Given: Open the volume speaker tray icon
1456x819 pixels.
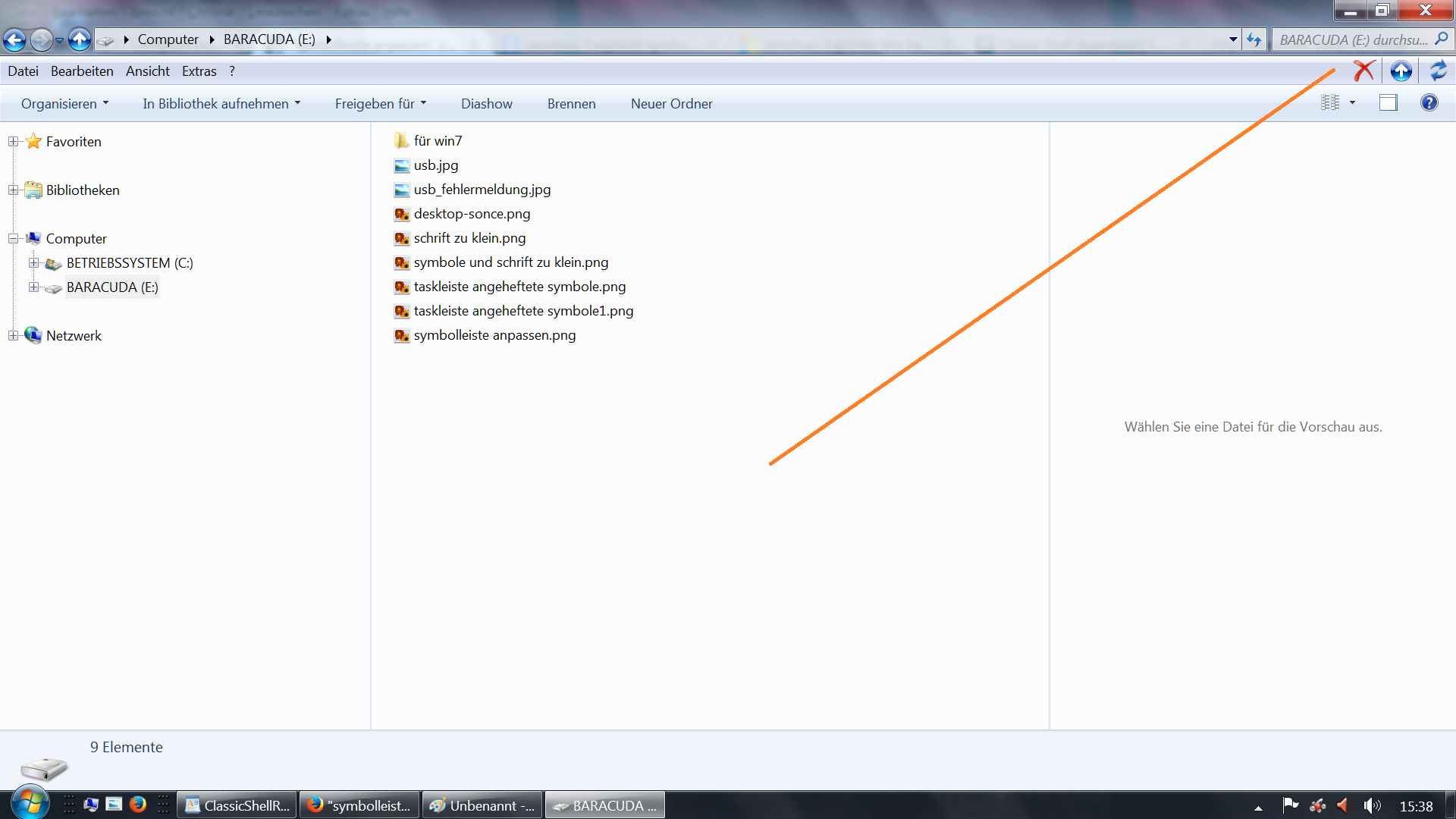Looking at the screenshot, I should pos(1371,805).
